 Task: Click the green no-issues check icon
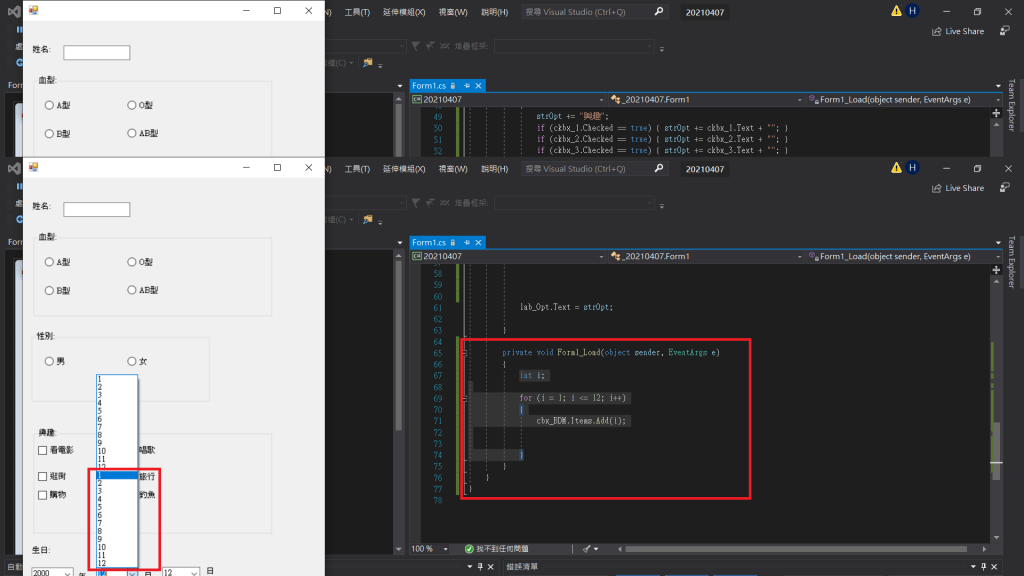[x=469, y=549]
